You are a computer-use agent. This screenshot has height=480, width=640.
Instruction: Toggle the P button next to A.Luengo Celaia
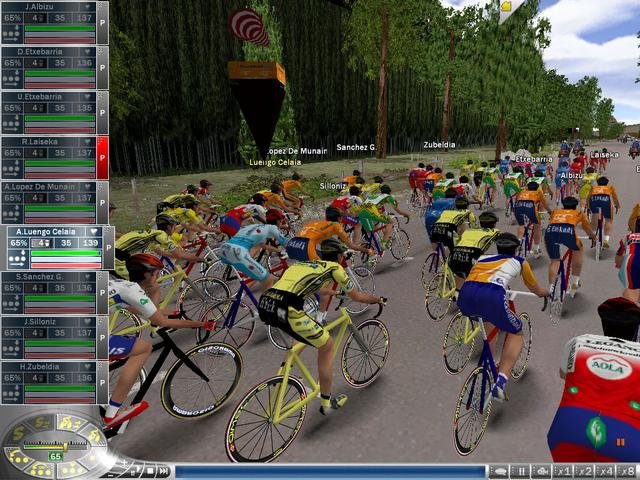point(109,248)
